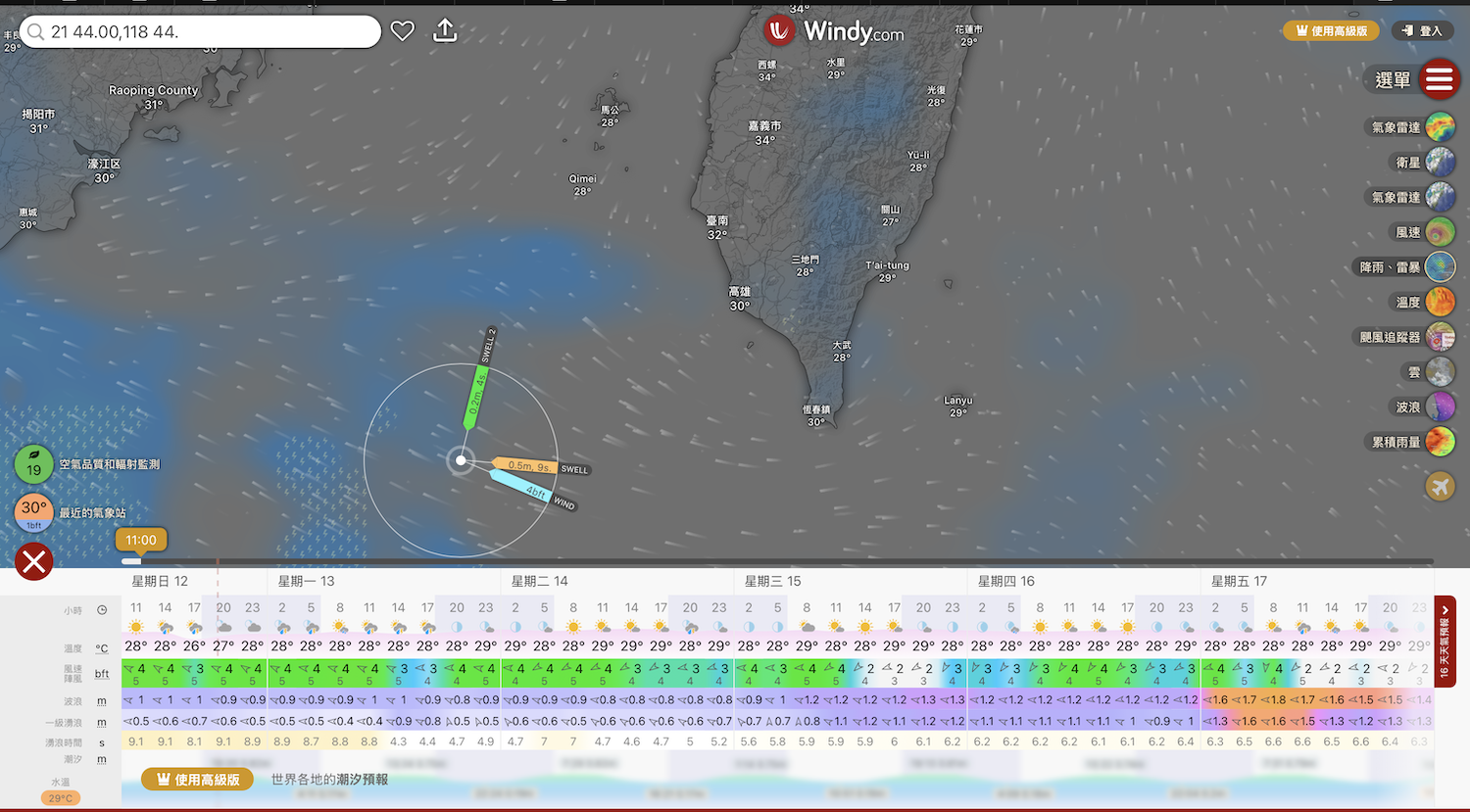Select the 累積雨量 rain accumulation layer
This screenshot has width=1470, height=812.
click(1440, 442)
